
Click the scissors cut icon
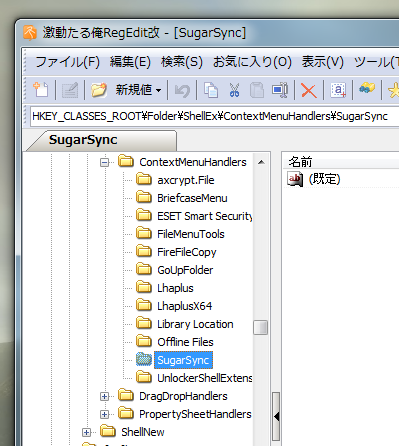tap(234, 90)
